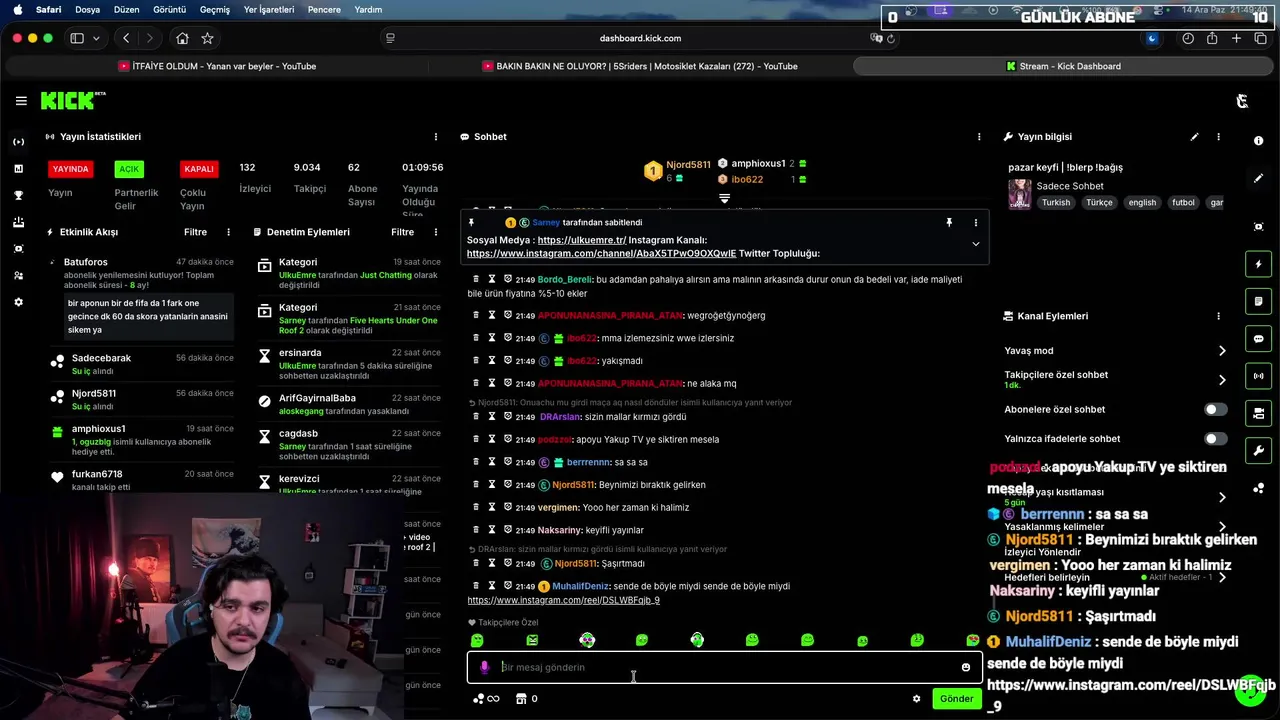Insert the green emote wearing headphones

[x=697, y=640]
